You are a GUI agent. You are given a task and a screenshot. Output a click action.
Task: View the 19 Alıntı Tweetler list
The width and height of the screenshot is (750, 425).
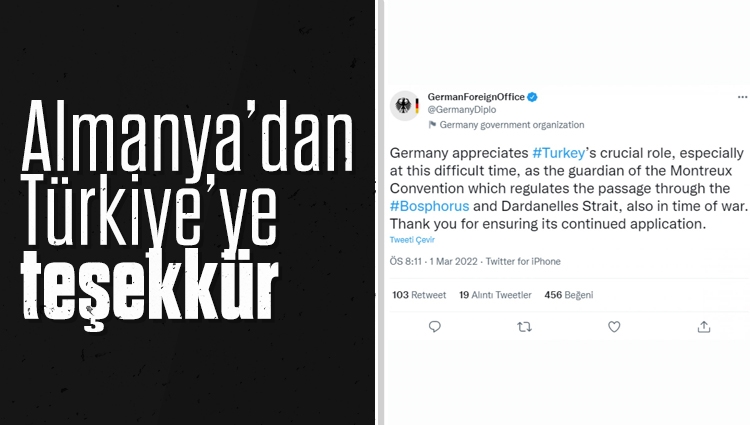[495, 295]
